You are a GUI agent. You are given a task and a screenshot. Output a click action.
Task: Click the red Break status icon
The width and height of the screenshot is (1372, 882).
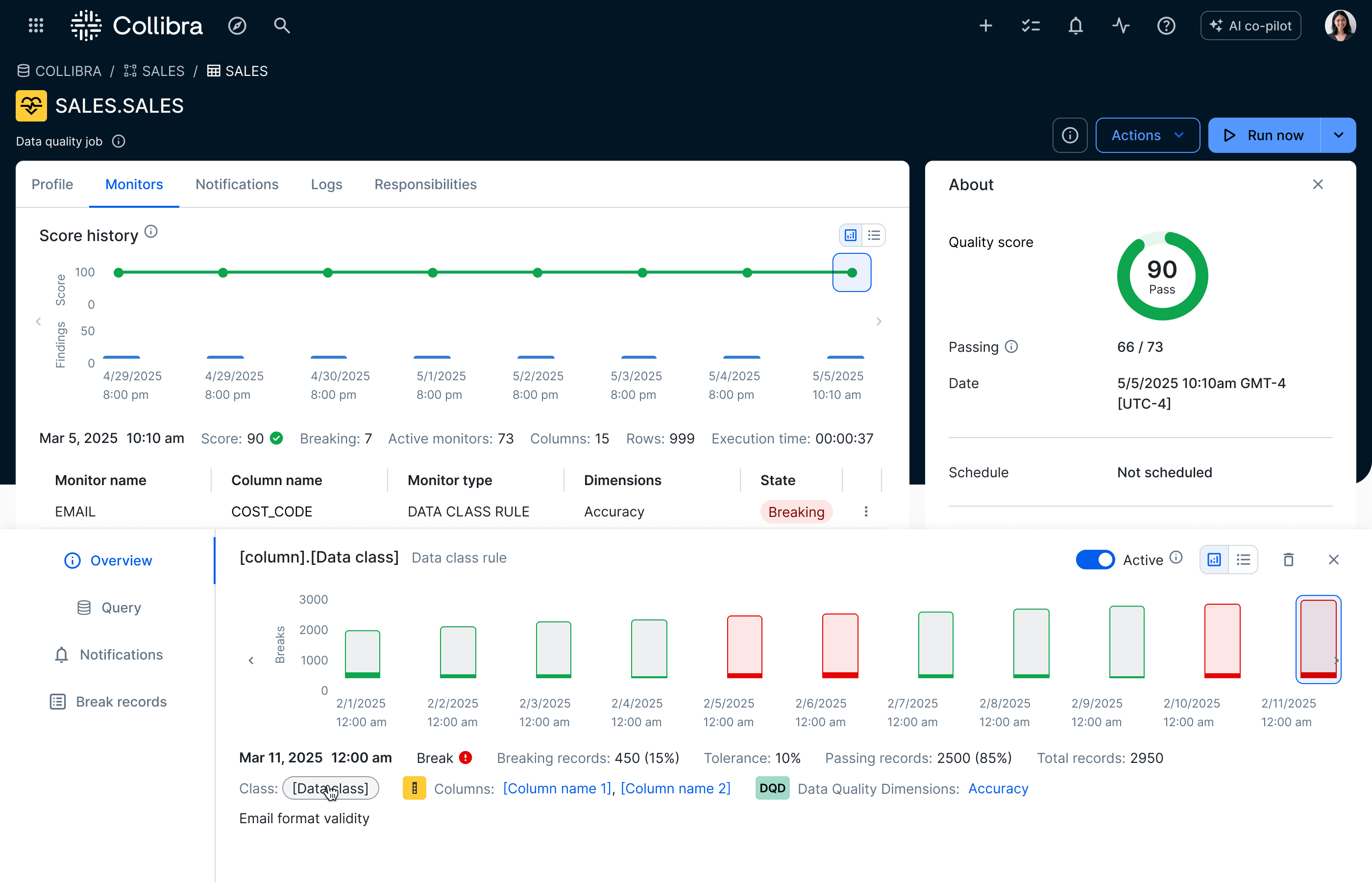[465, 757]
